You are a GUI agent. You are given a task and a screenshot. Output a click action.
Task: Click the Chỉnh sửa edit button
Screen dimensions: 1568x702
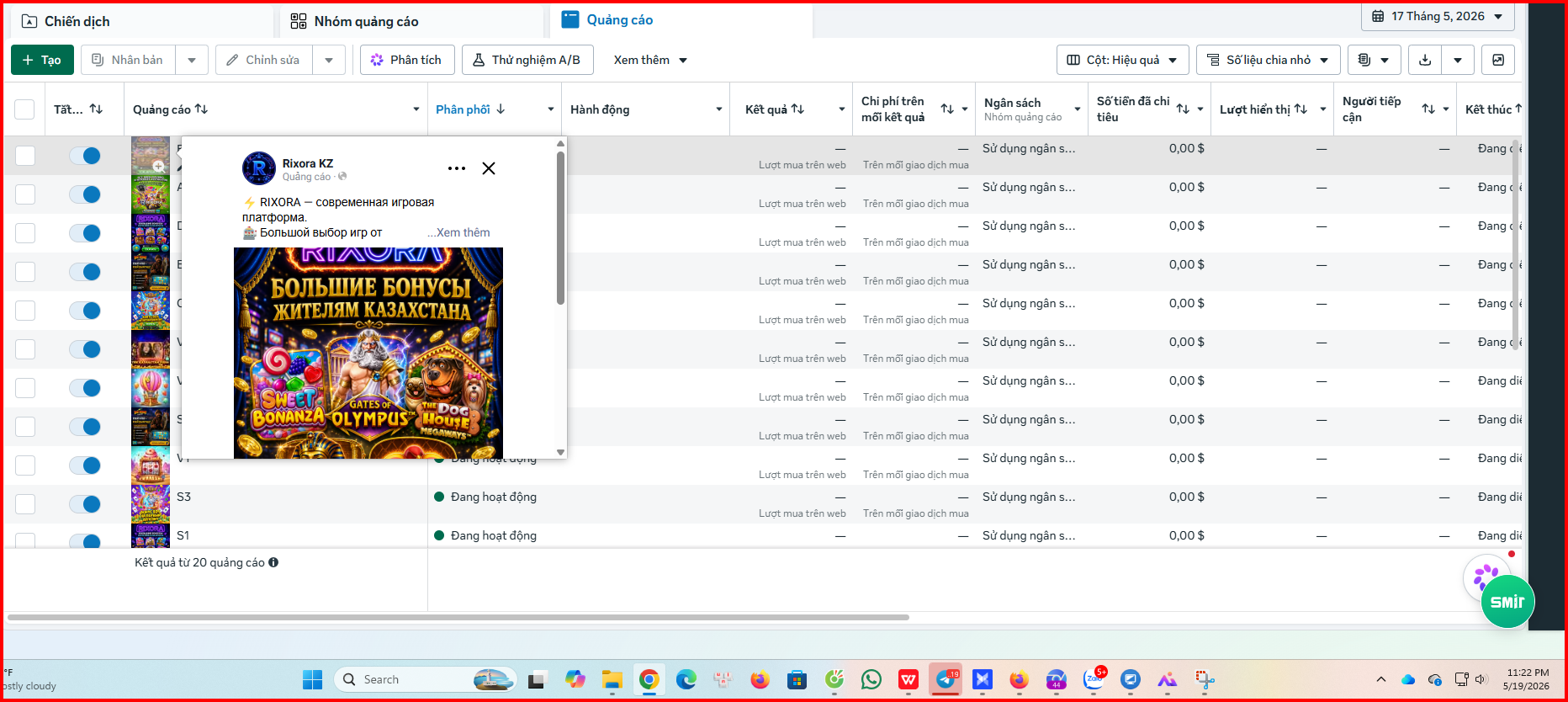pyautogui.click(x=263, y=60)
